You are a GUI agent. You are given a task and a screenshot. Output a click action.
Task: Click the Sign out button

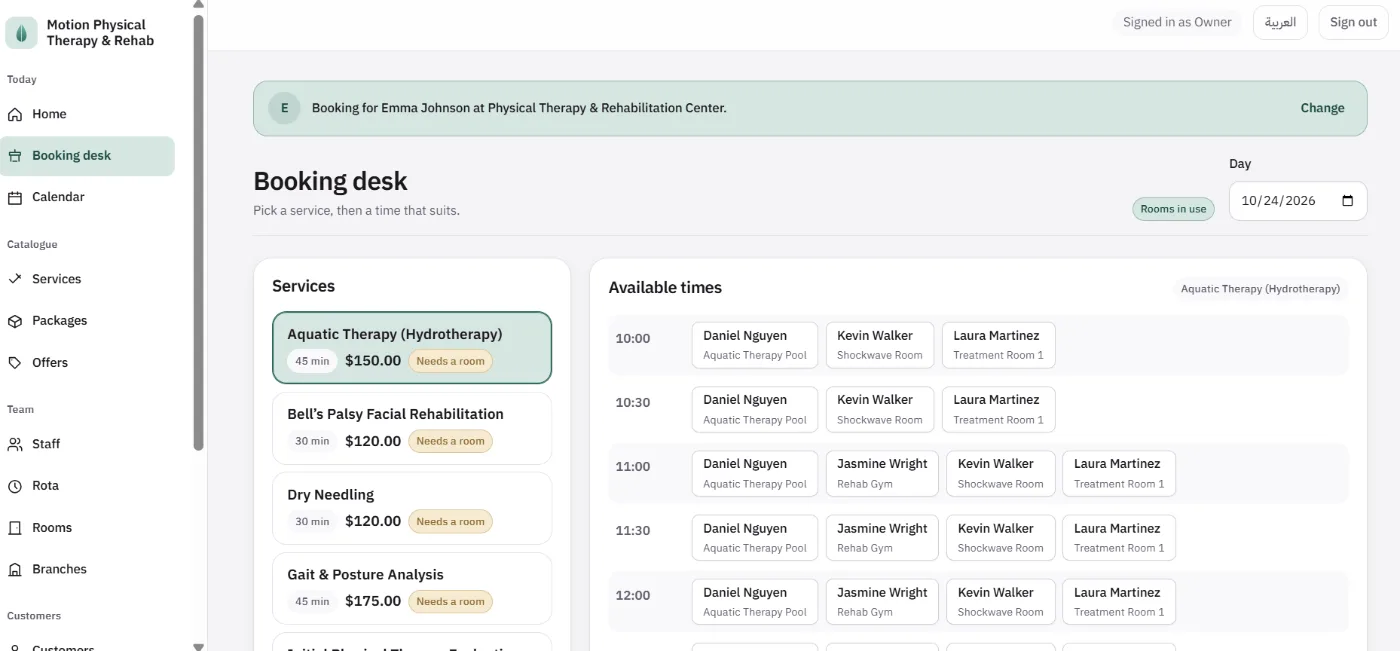1353,22
